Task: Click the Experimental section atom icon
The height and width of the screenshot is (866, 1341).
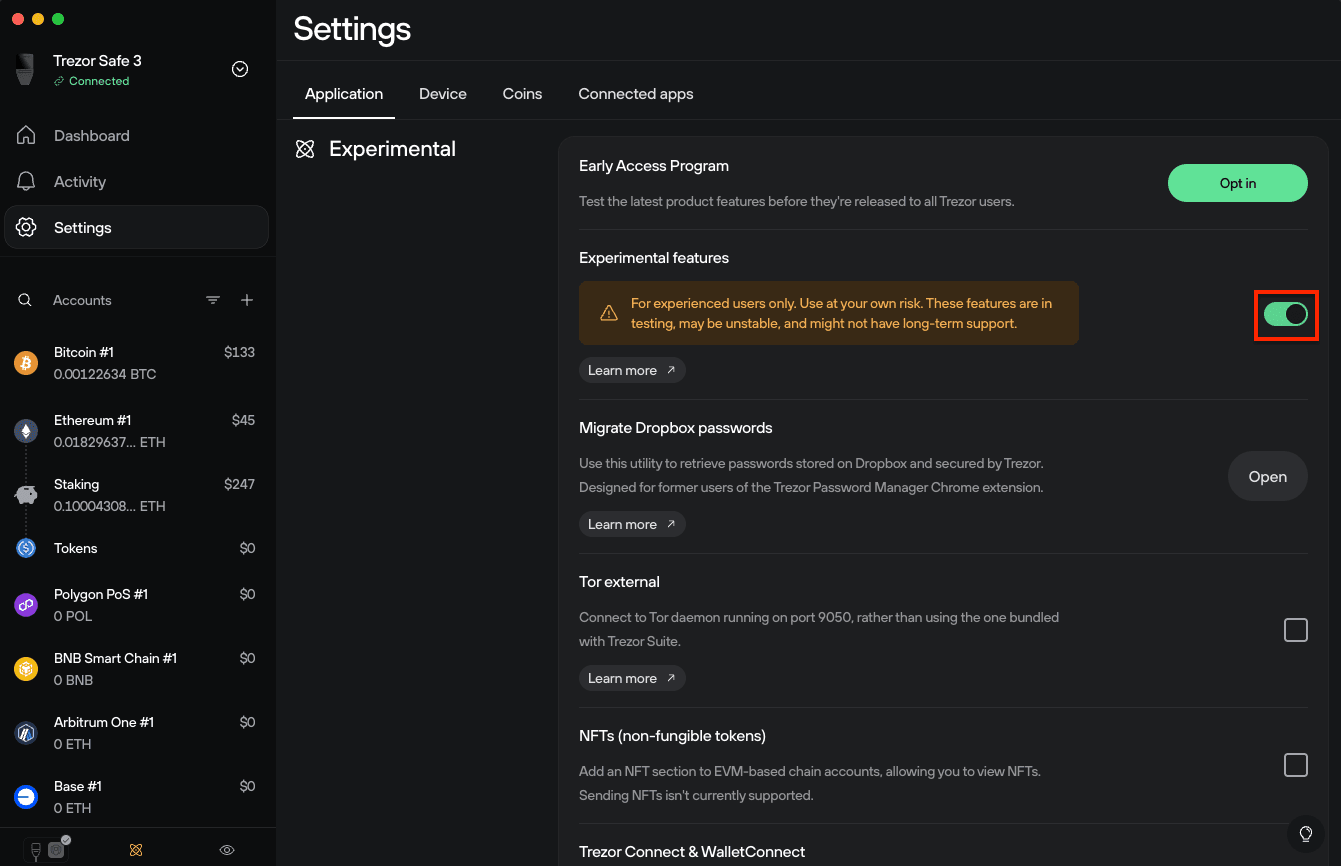Action: tap(305, 149)
